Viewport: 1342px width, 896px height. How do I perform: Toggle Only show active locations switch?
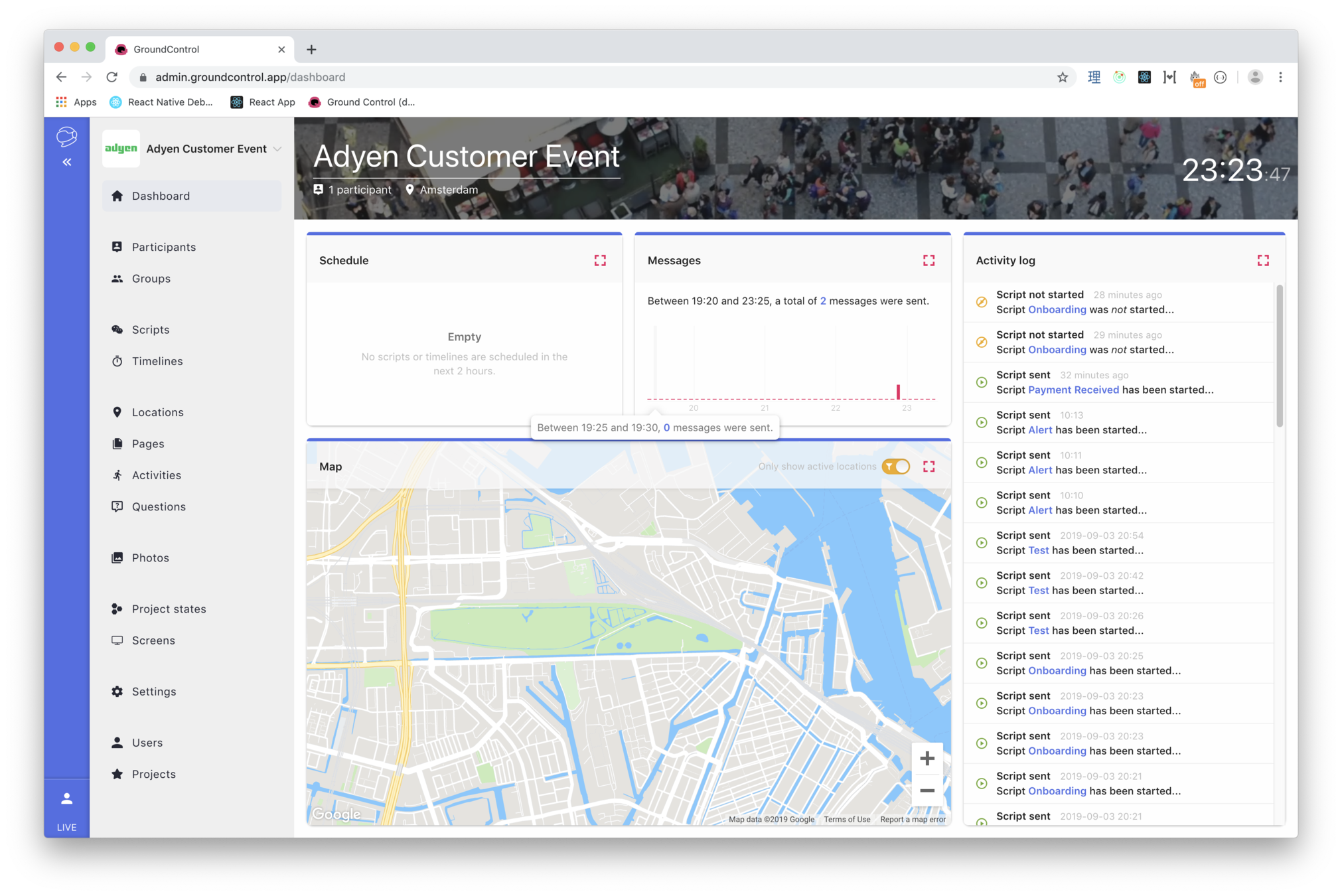pos(896,467)
